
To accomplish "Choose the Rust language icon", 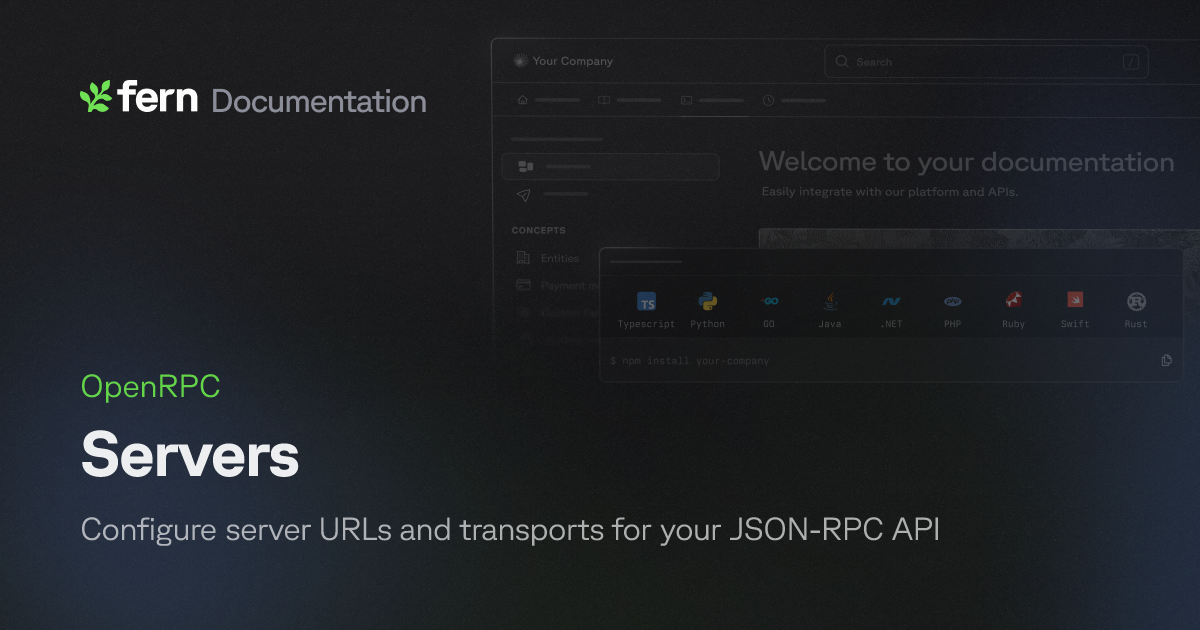I will (1136, 301).
